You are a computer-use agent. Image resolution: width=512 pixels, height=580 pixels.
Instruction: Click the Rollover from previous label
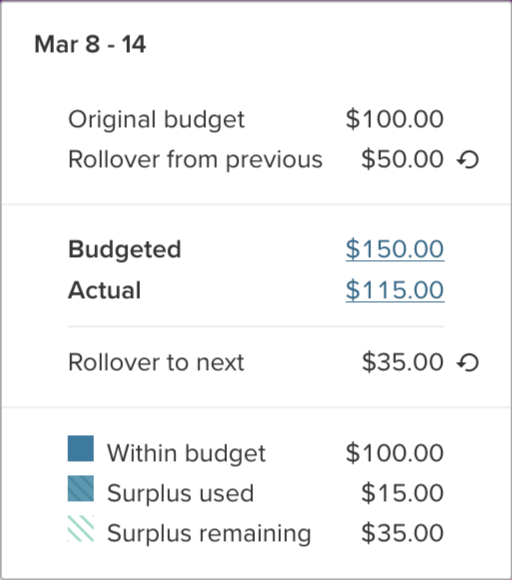[195, 160]
